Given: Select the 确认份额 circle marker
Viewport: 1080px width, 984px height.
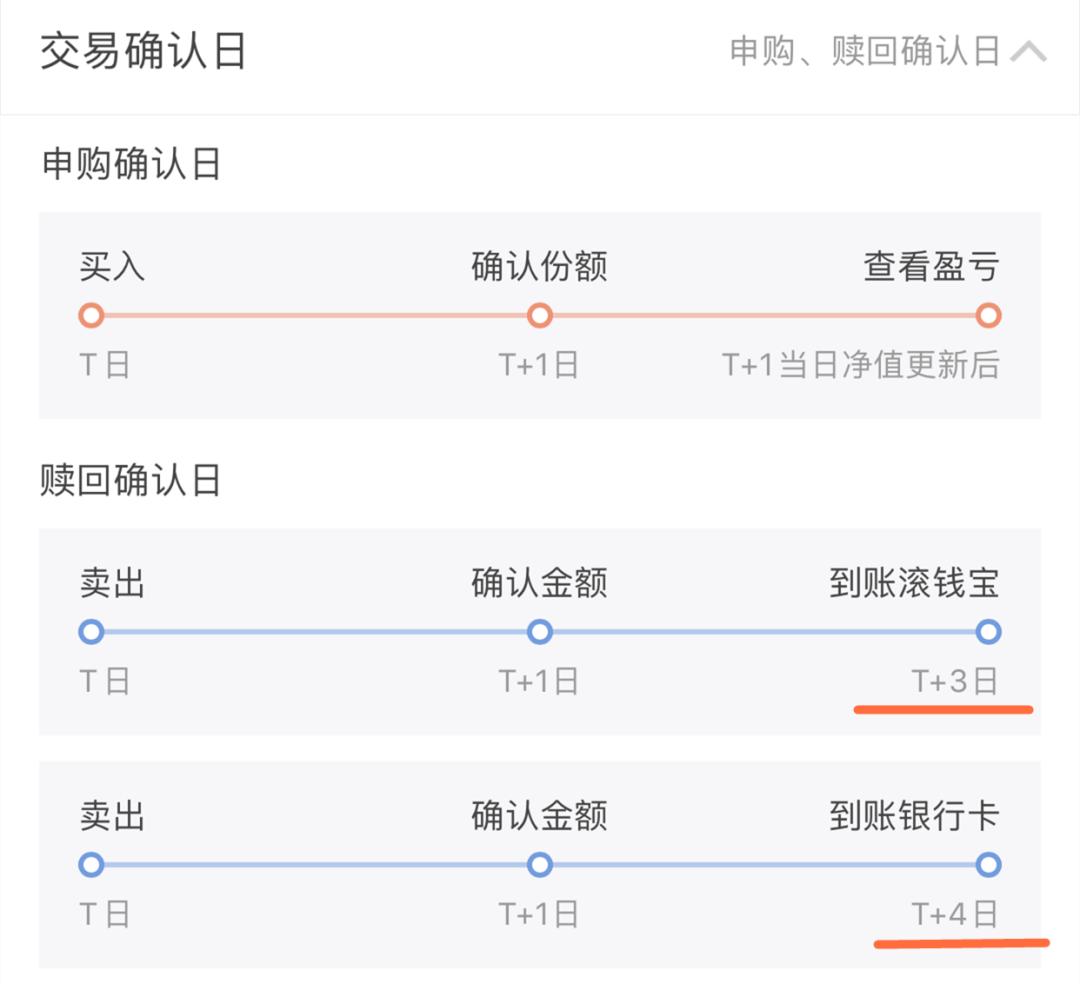Looking at the screenshot, I should click(x=540, y=315).
